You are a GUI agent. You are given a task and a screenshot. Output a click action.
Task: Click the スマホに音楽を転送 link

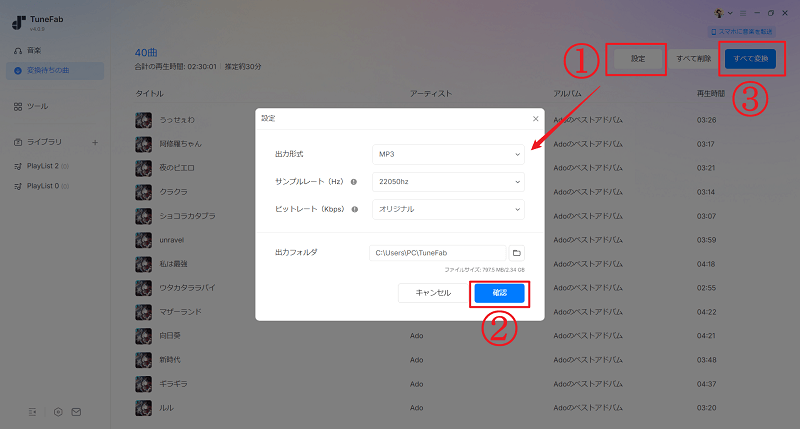click(741, 32)
